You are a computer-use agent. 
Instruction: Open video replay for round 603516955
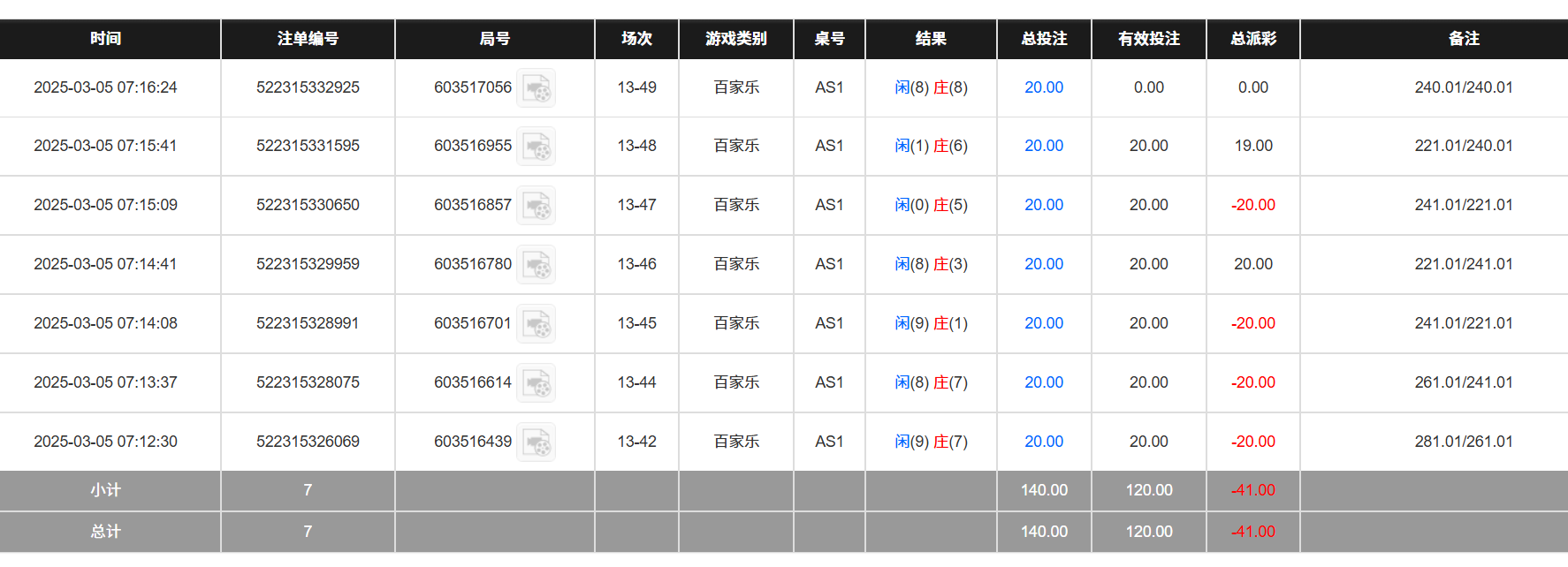click(536, 147)
